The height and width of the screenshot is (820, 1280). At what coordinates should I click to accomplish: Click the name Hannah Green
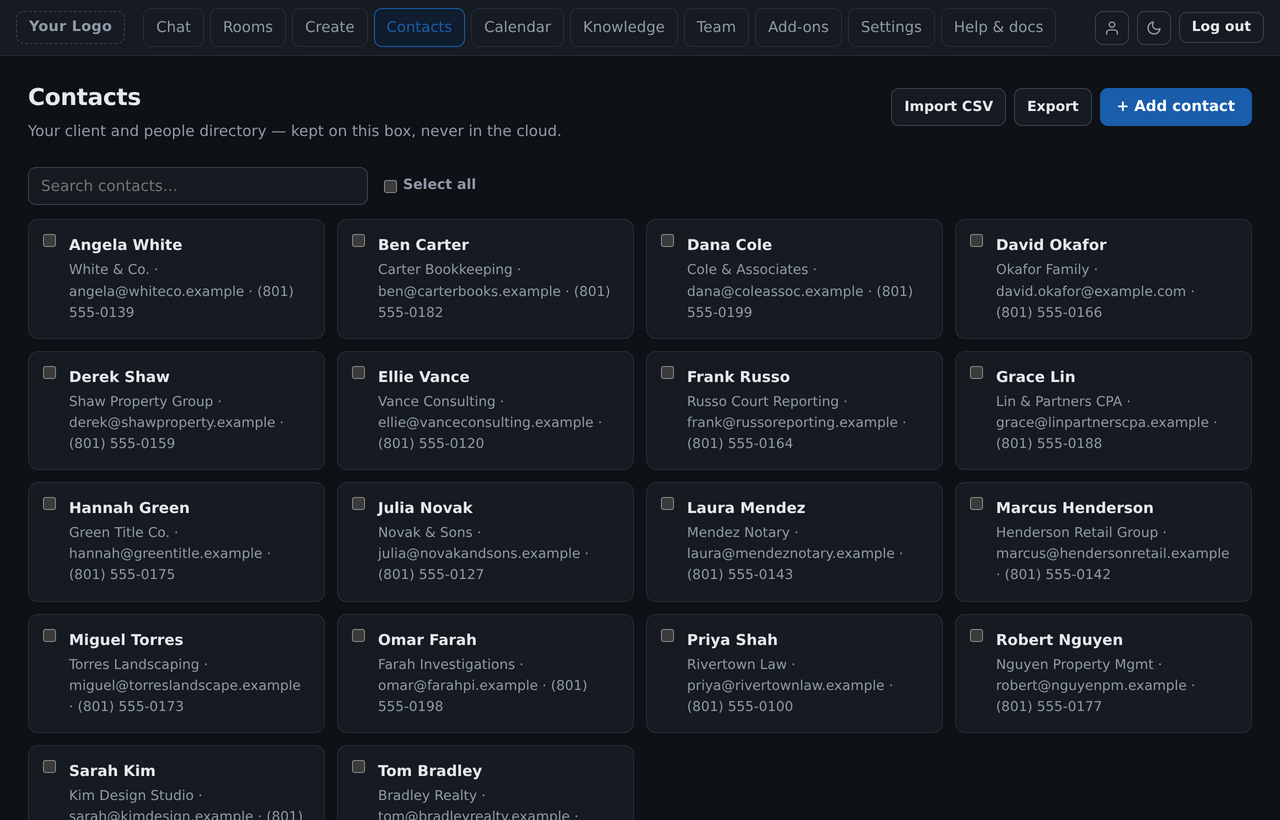click(129, 508)
